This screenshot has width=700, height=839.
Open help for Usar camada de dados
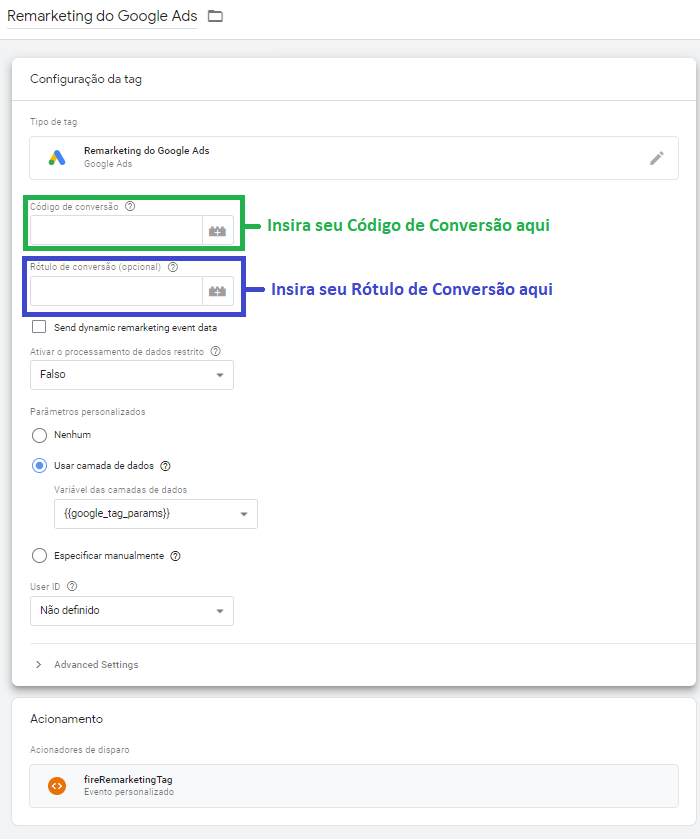(165, 466)
